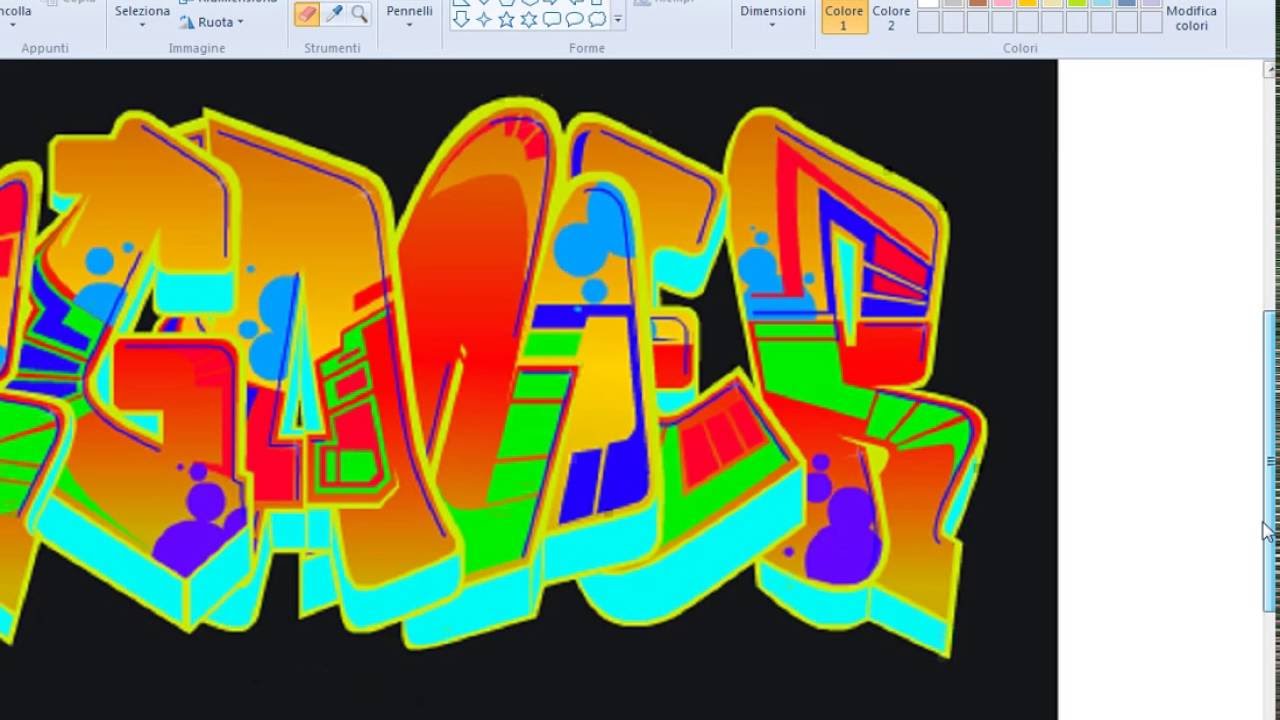
Task: Open the Ruota rotate dropdown
Action: coord(212,22)
